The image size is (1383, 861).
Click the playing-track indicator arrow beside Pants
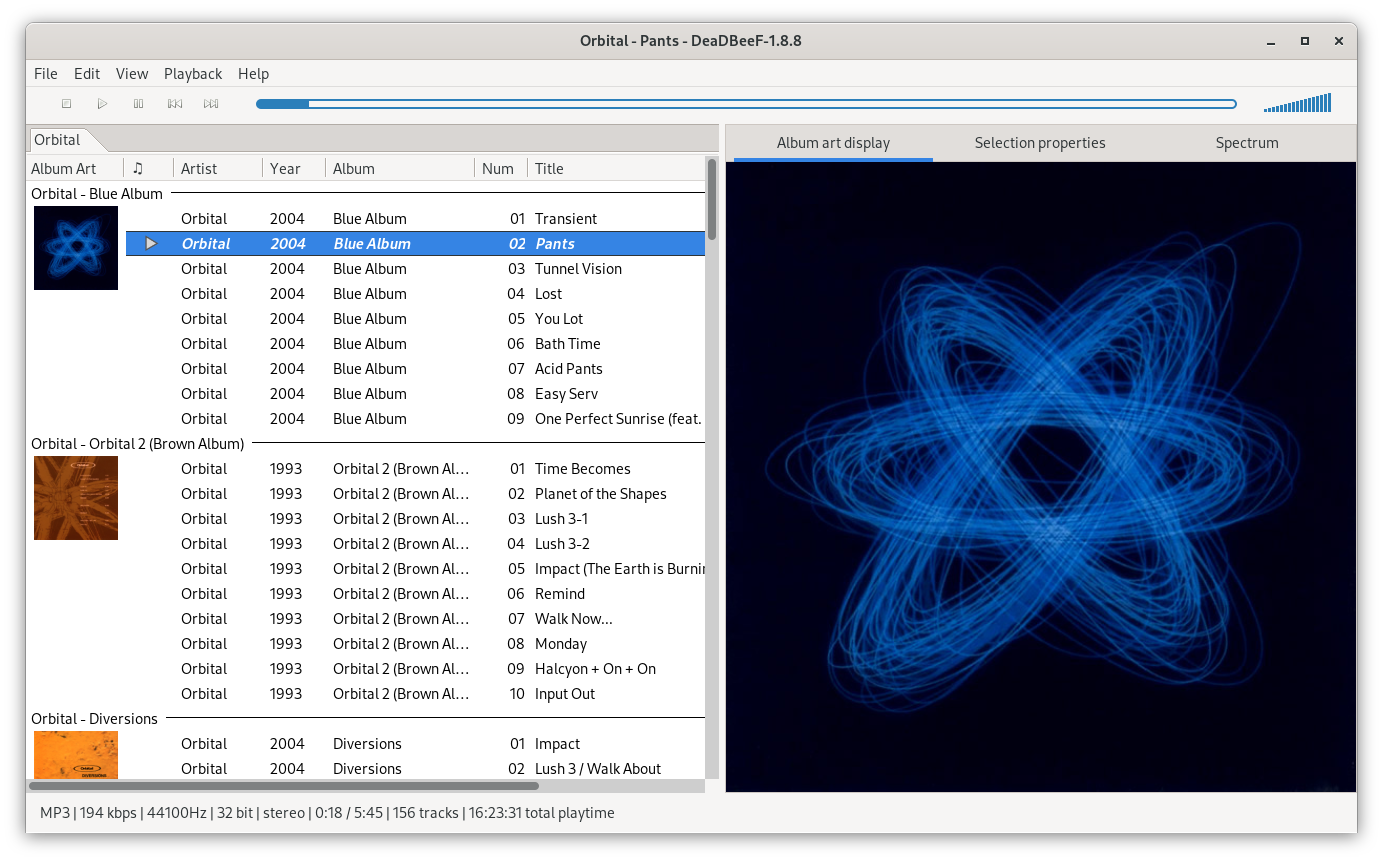coord(150,243)
